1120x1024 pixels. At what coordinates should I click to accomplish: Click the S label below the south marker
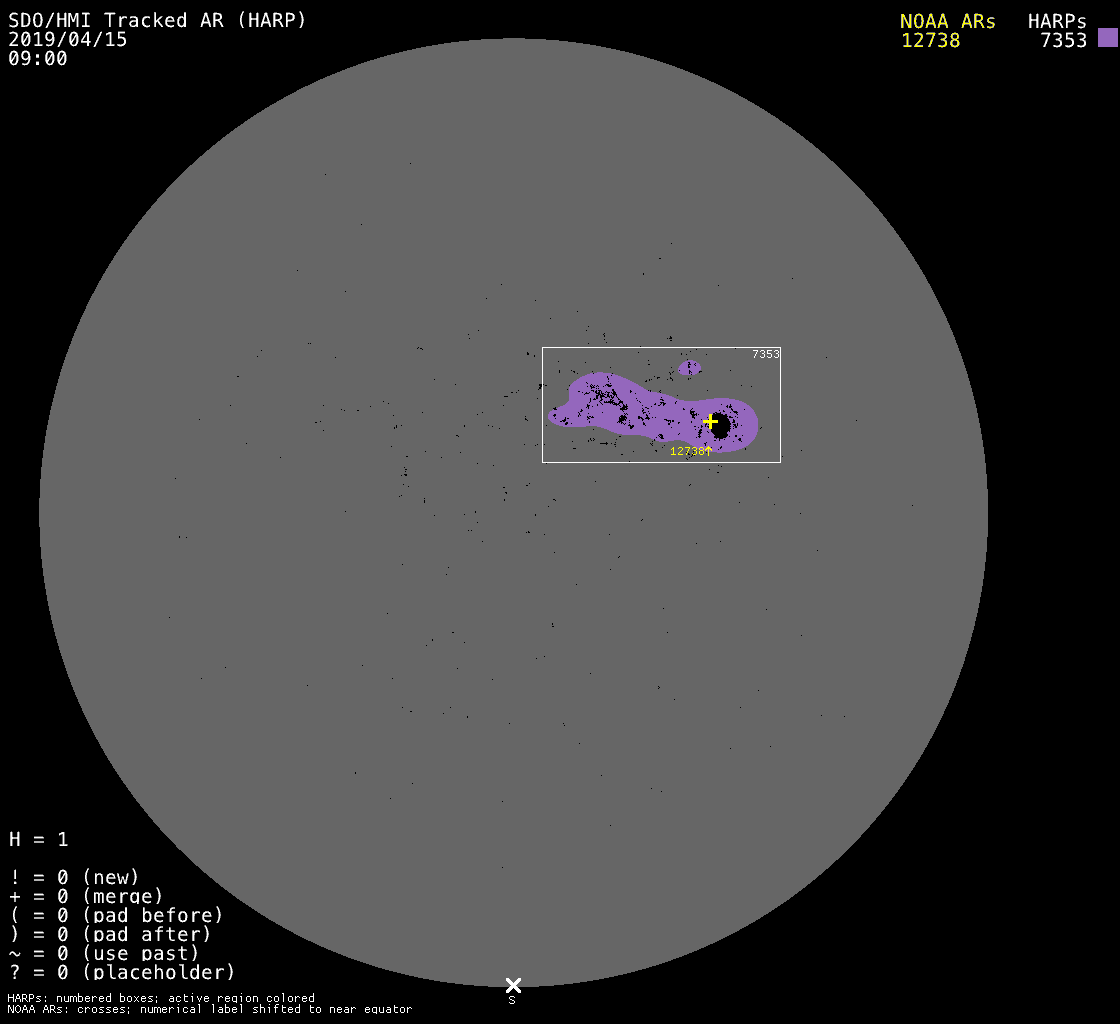pos(512,1000)
